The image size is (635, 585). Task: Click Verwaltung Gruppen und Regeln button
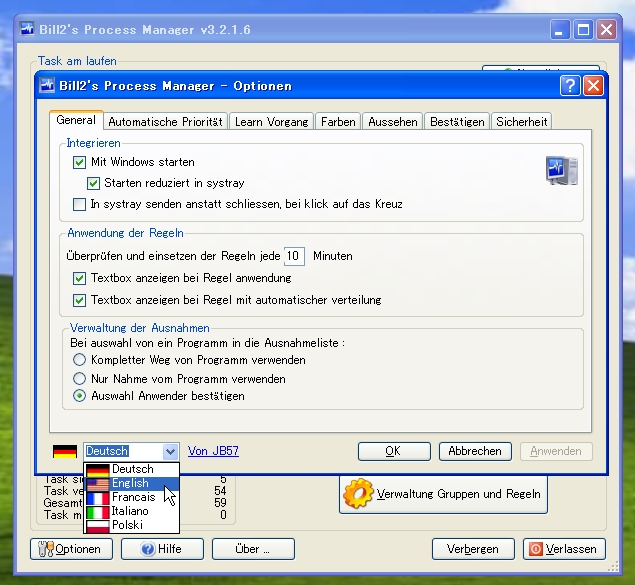pyautogui.click(x=443, y=494)
